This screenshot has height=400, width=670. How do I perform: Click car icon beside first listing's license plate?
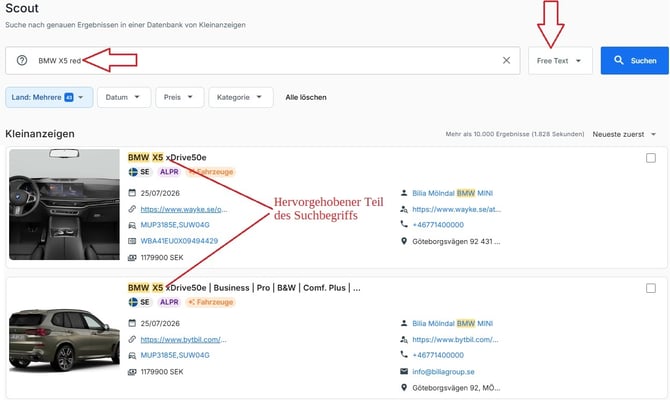132,225
